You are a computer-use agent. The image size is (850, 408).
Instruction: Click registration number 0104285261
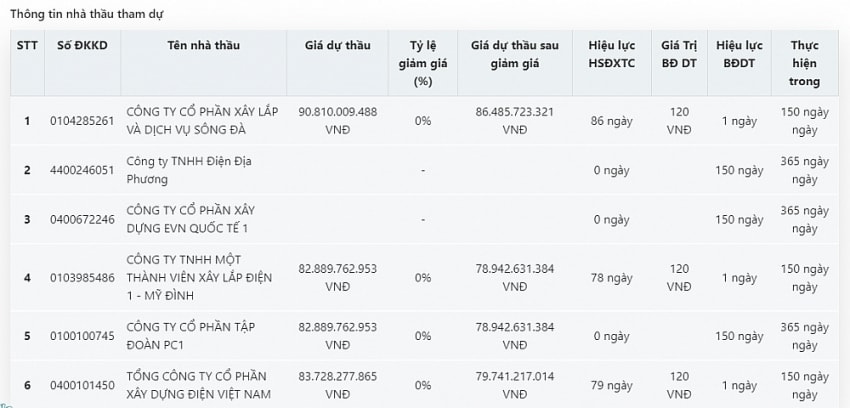[82, 121]
